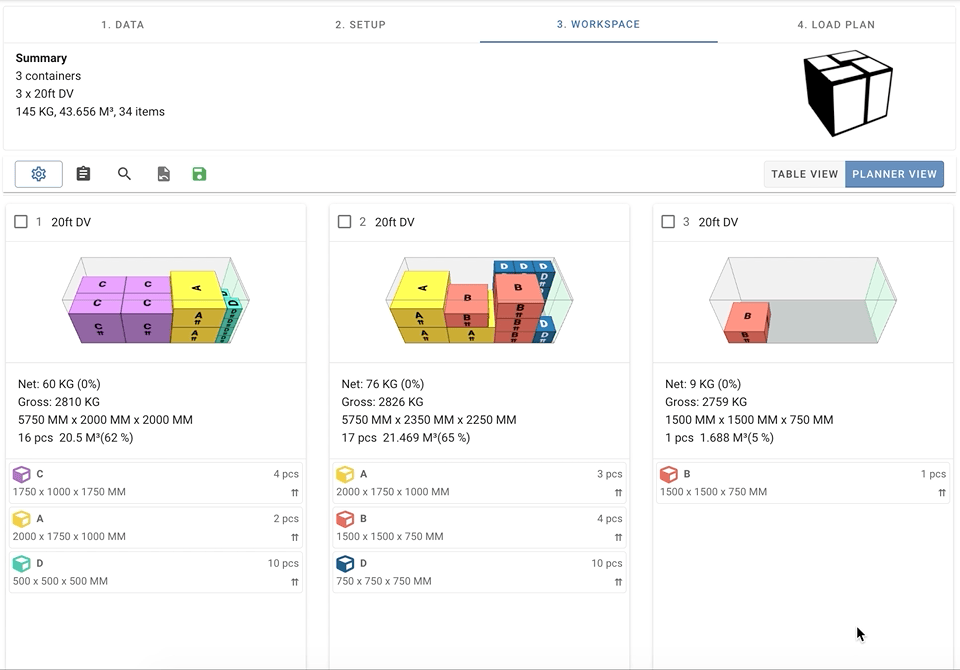Tick the checkbox for container 3

[x=669, y=222]
